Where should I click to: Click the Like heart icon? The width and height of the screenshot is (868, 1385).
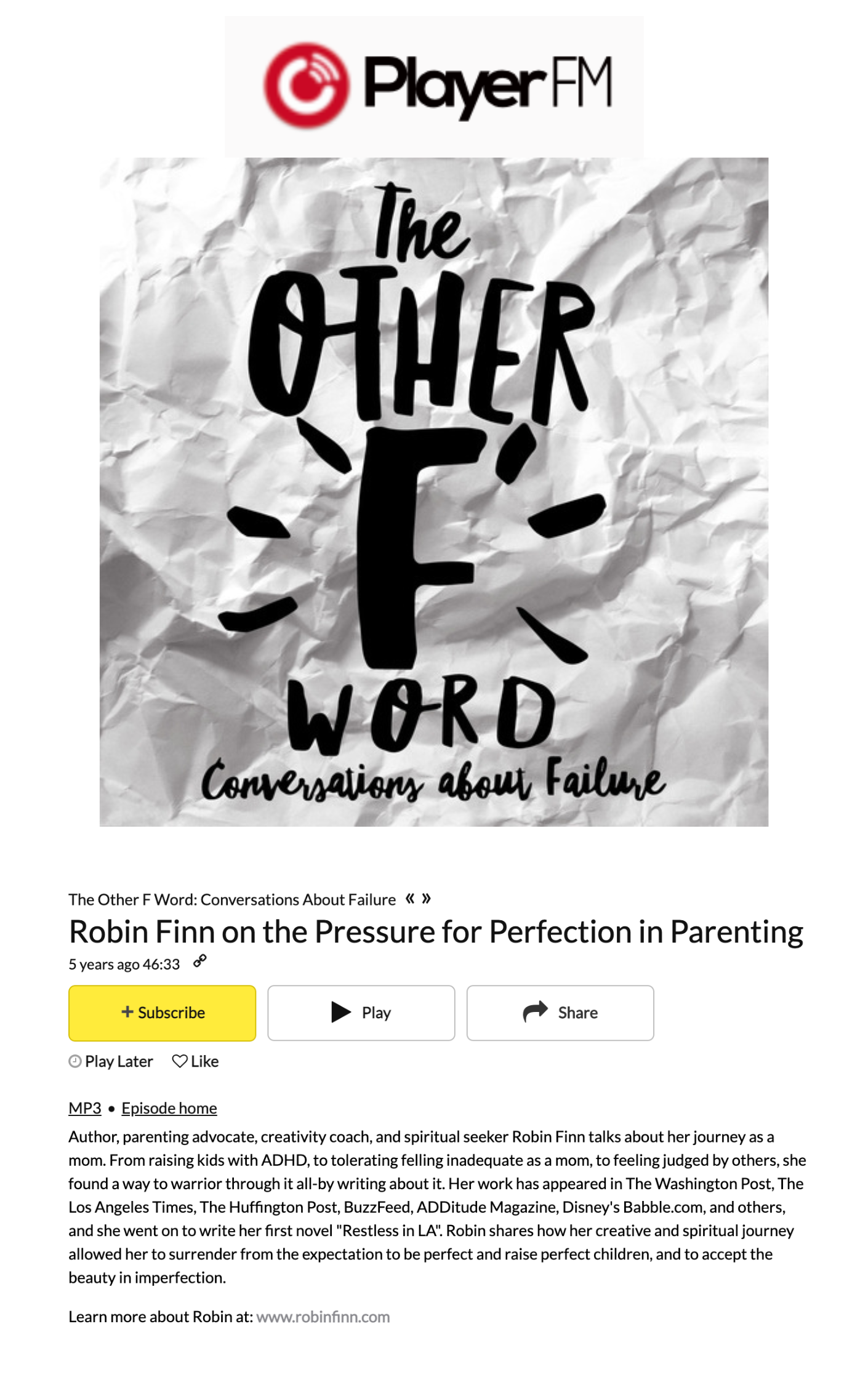[x=180, y=1061]
